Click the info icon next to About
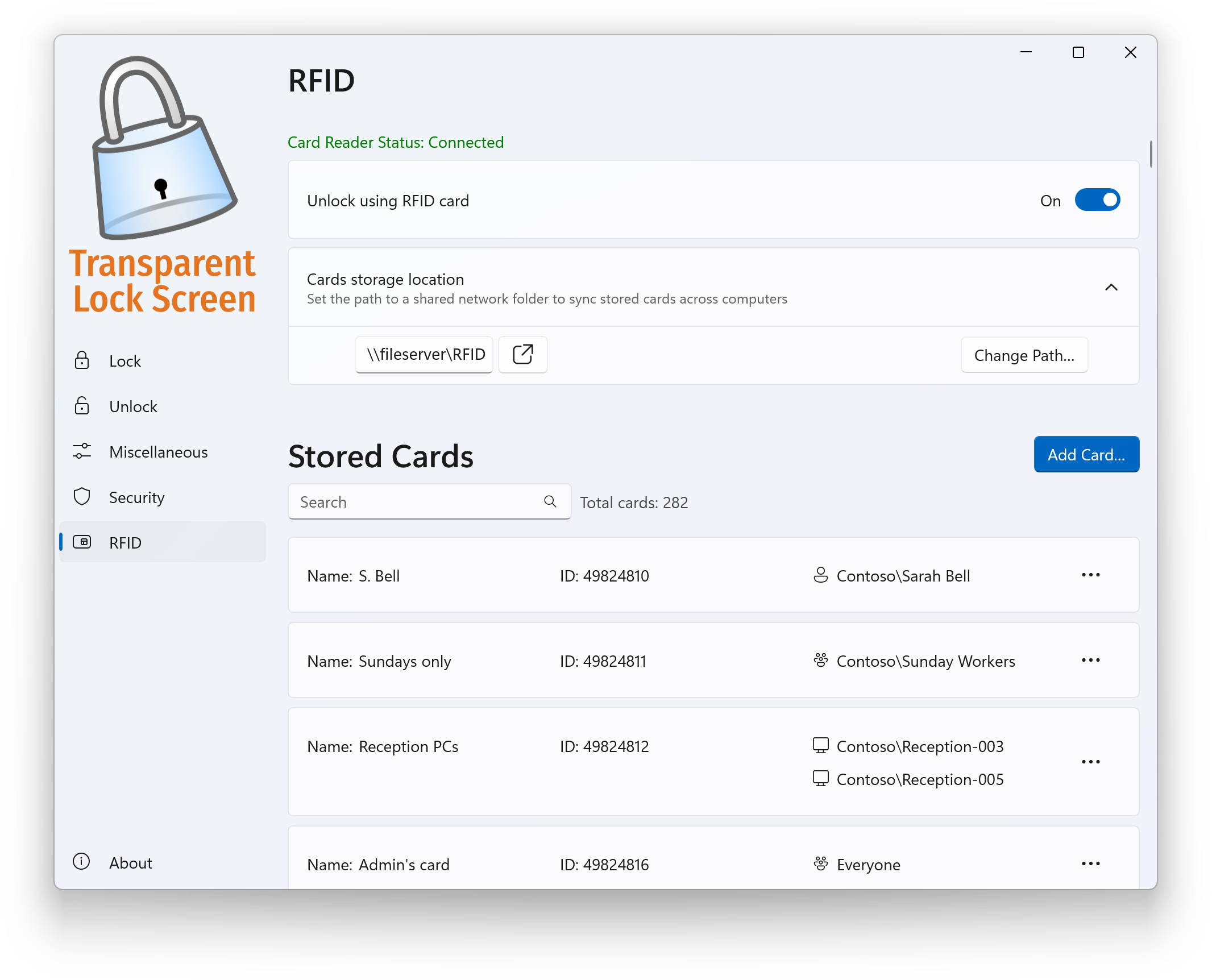The image size is (1212, 980). 81,862
